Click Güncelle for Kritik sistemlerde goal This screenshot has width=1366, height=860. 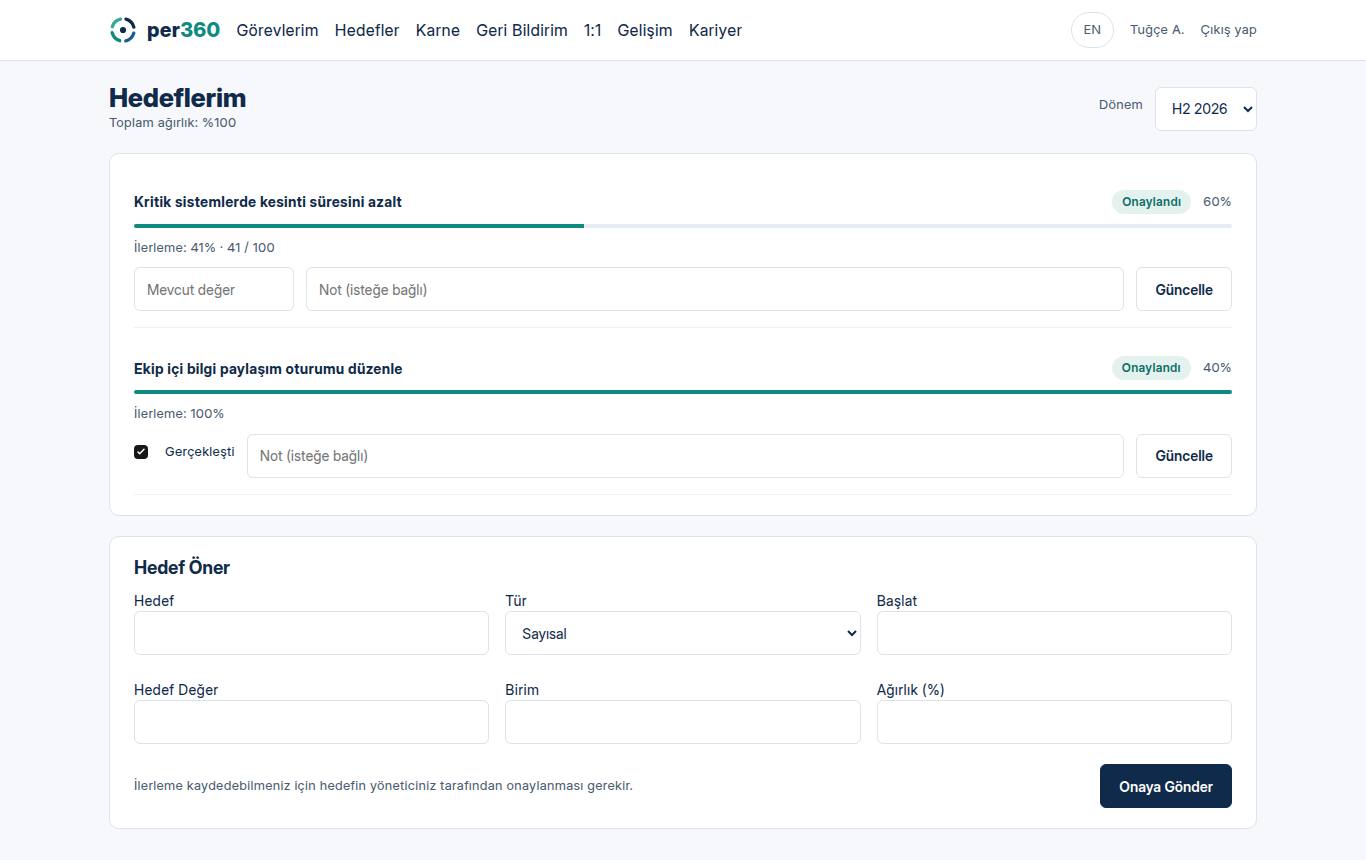coord(1184,289)
